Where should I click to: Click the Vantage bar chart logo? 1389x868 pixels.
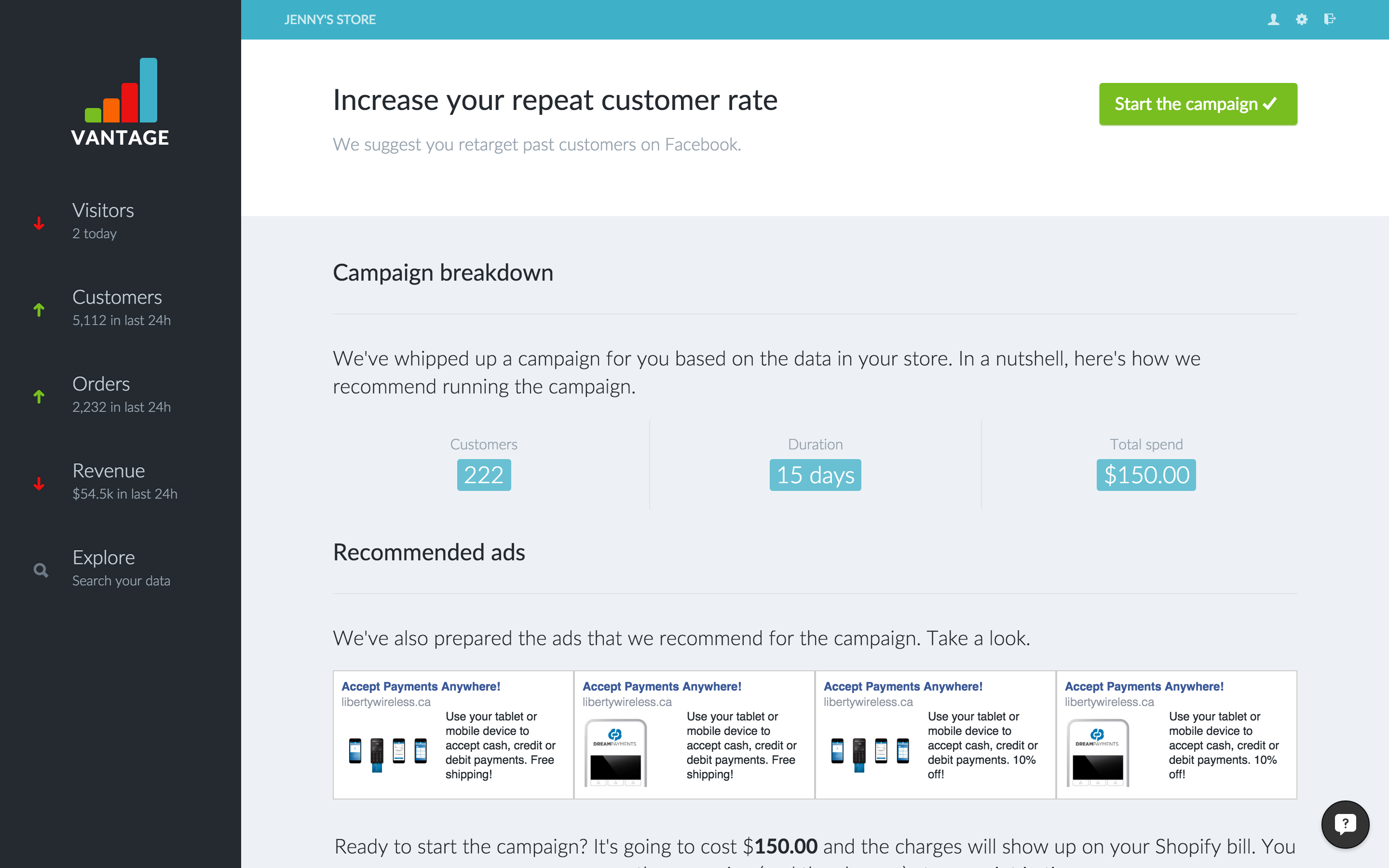(121, 92)
